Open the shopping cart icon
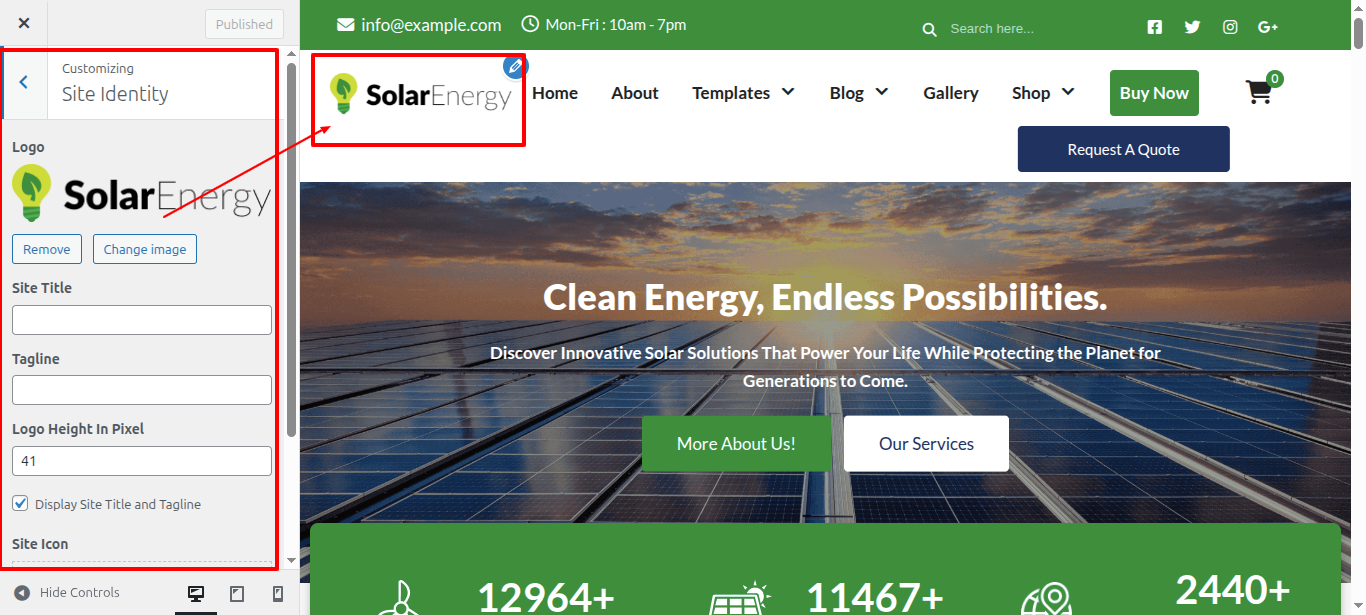This screenshot has width=1366, height=615. point(1258,93)
